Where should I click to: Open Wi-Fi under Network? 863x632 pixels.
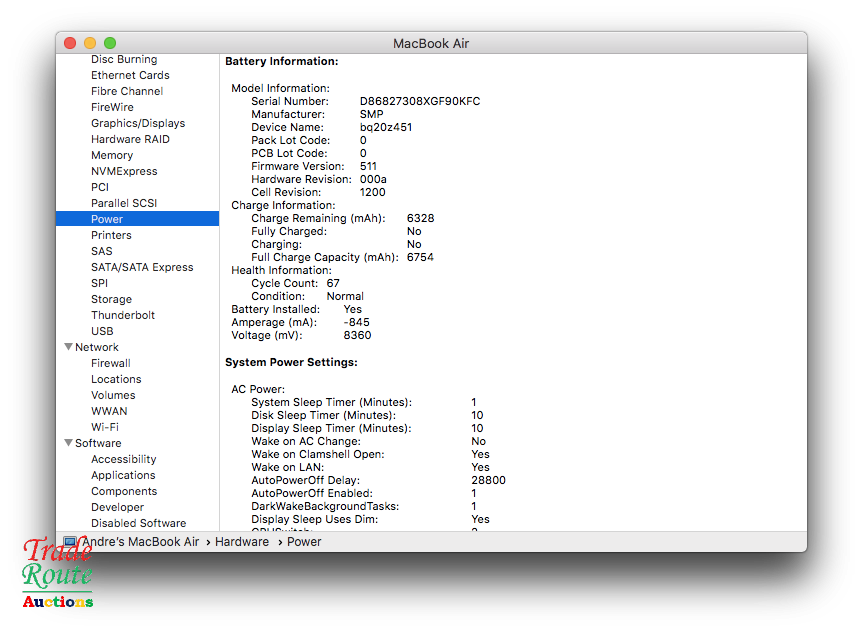coord(105,427)
